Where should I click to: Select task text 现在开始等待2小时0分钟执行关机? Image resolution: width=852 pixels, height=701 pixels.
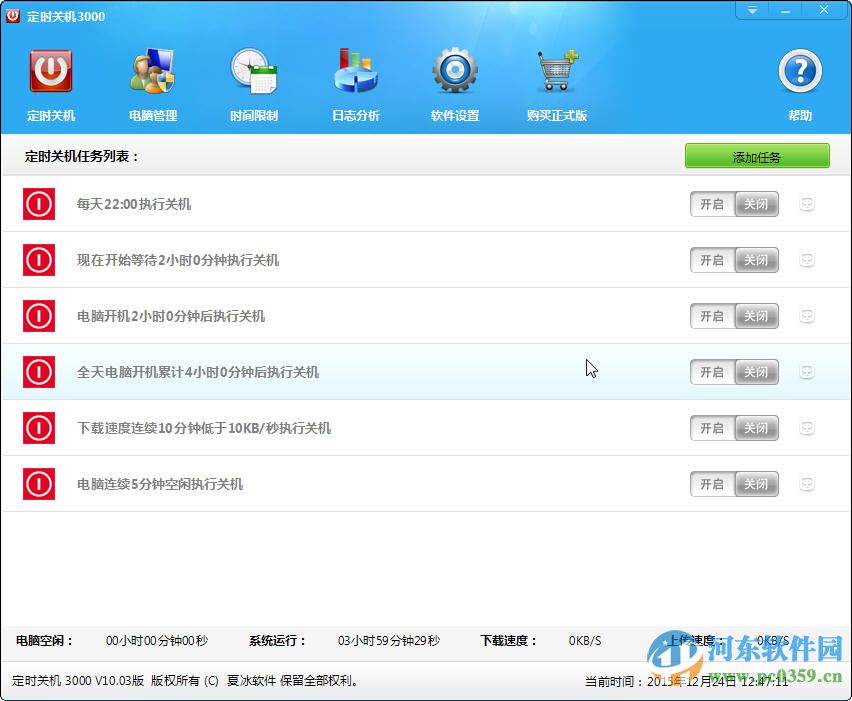[x=178, y=260]
